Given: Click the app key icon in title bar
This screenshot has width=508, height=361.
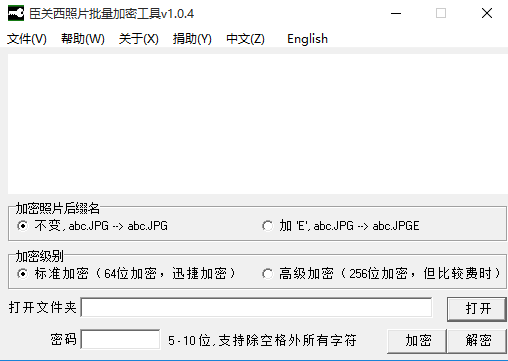Looking at the screenshot, I should click(x=16, y=14).
